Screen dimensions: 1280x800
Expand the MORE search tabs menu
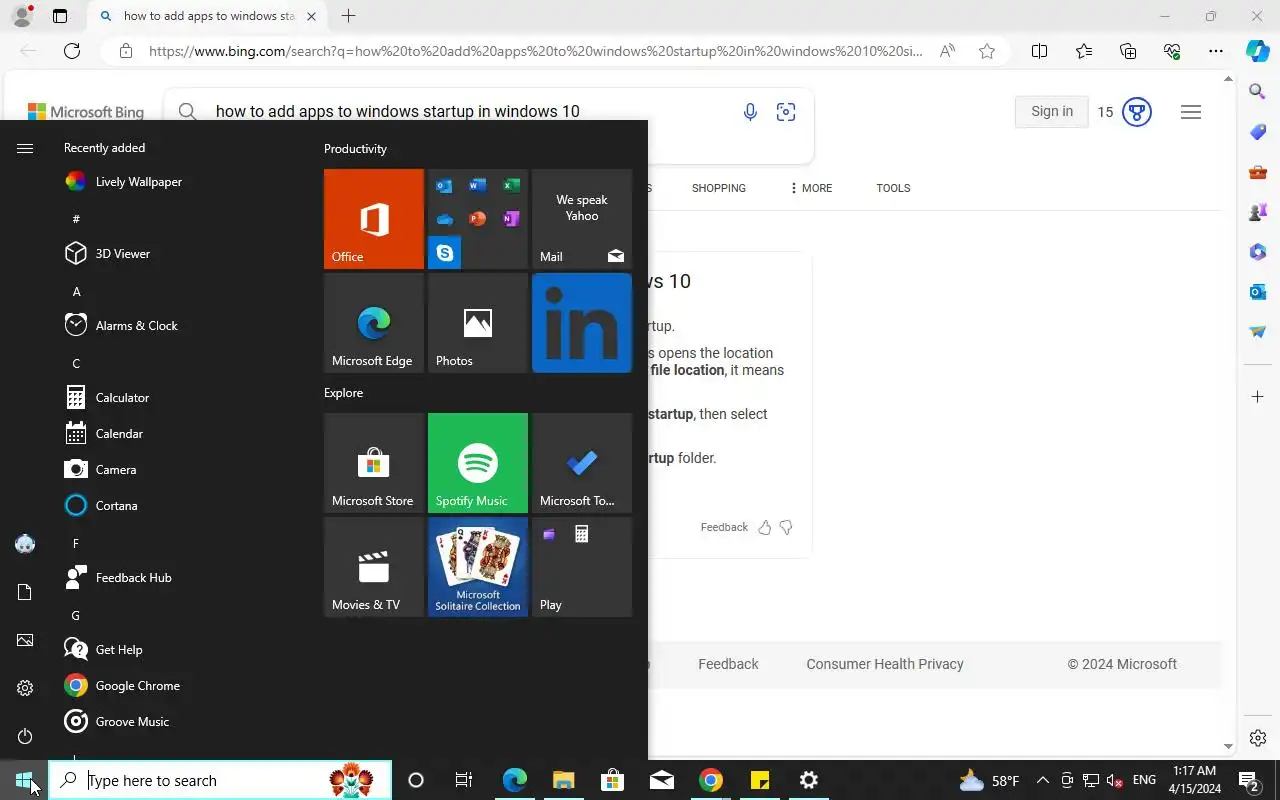coord(811,188)
